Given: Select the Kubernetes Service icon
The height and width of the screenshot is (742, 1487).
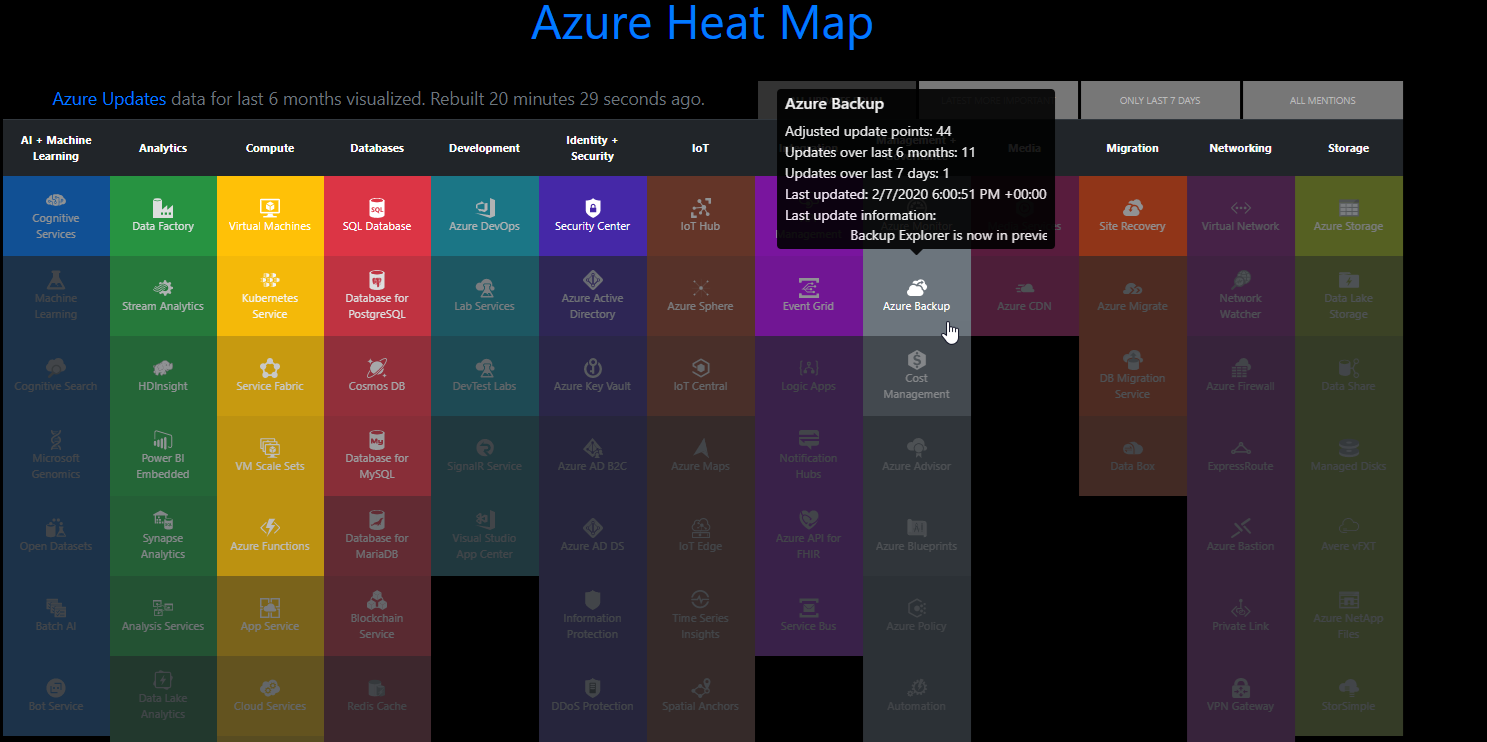Looking at the screenshot, I should (270, 279).
